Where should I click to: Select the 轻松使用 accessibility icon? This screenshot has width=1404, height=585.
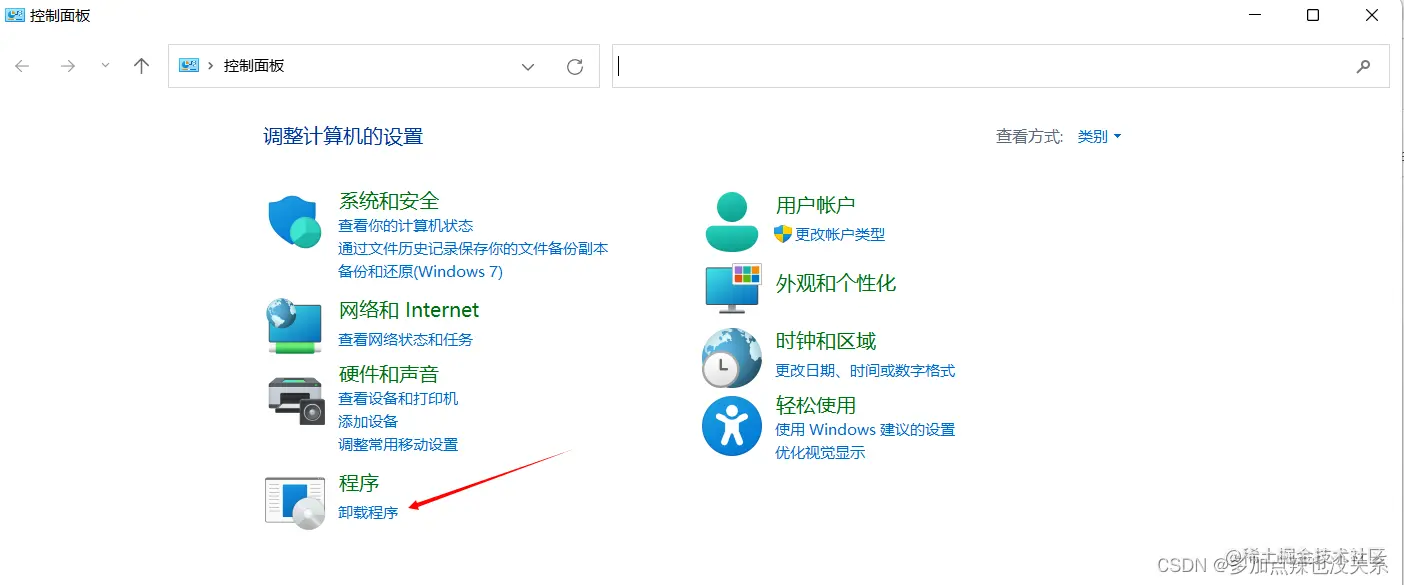(x=731, y=427)
